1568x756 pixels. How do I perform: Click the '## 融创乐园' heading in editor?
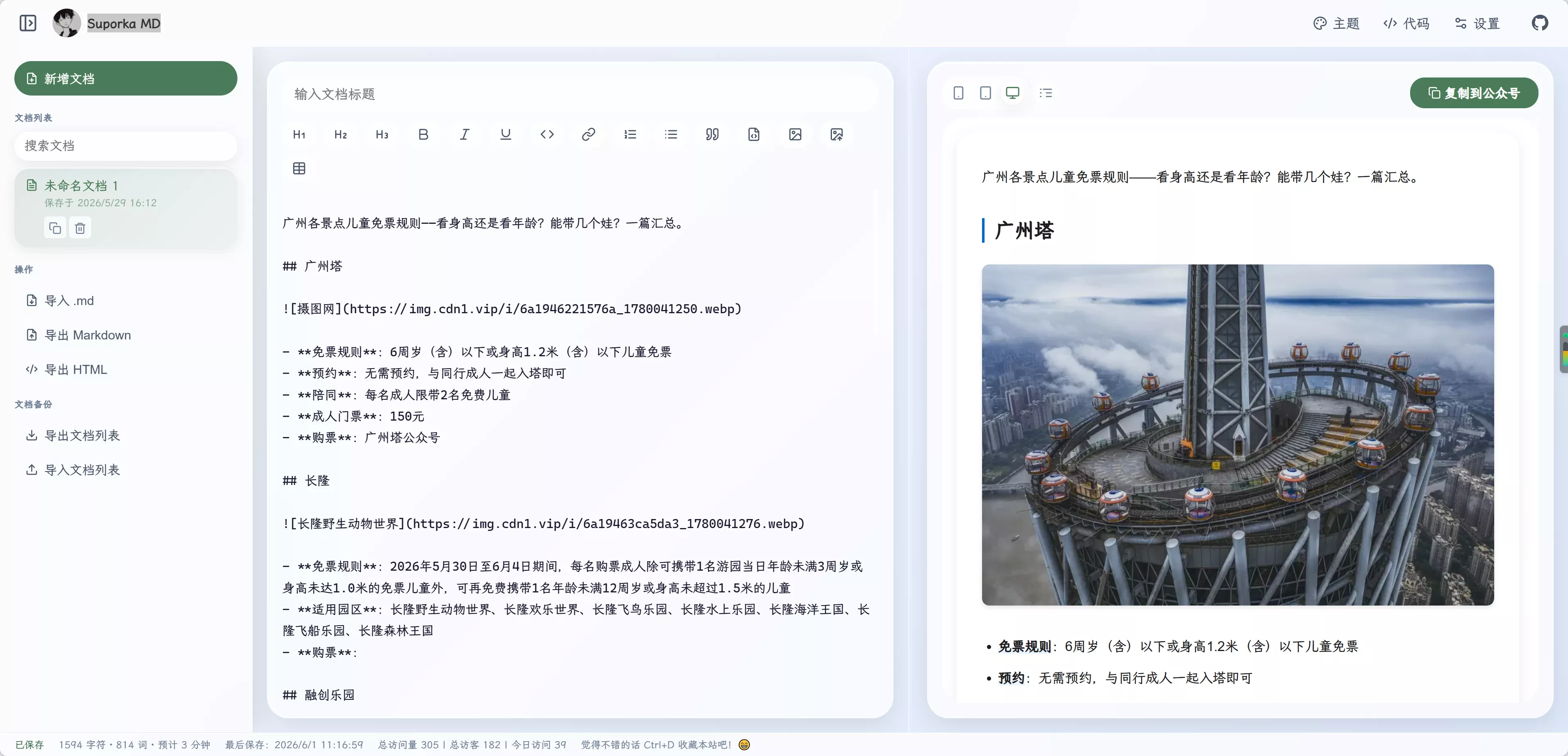pyautogui.click(x=319, y=695)
